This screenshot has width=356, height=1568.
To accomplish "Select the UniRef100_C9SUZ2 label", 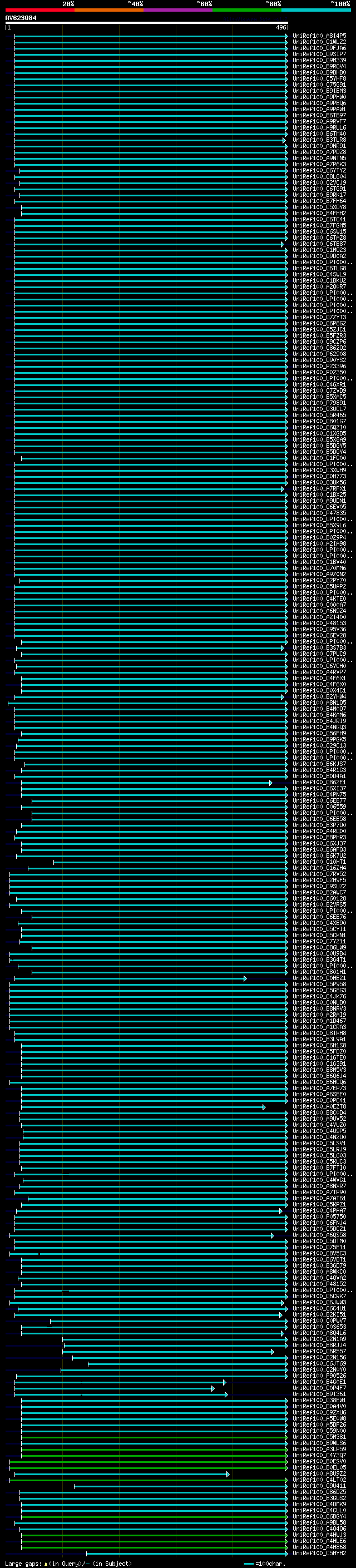I will click(319, 886).
